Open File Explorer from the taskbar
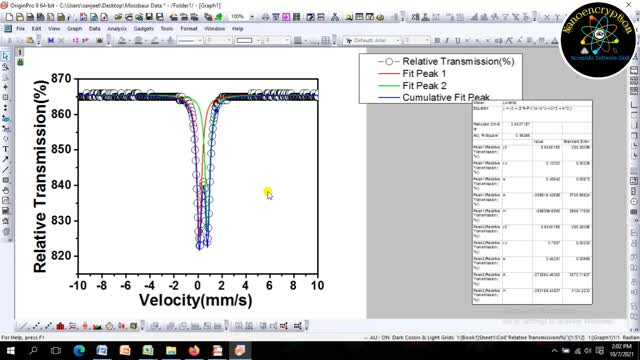 171,350
